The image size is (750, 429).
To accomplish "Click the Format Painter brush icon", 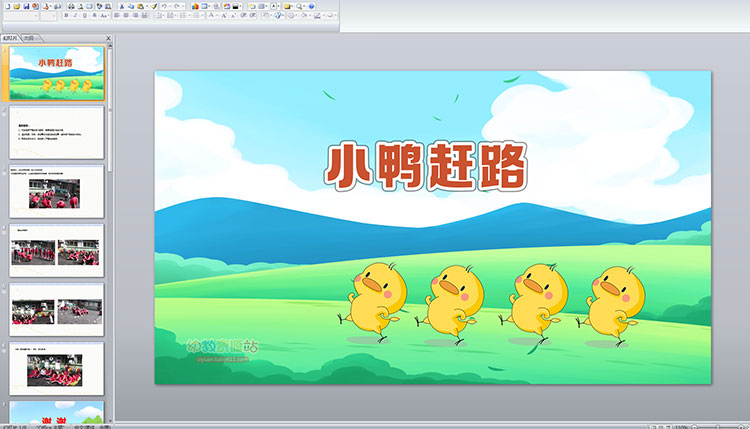I will pos(154,7).
